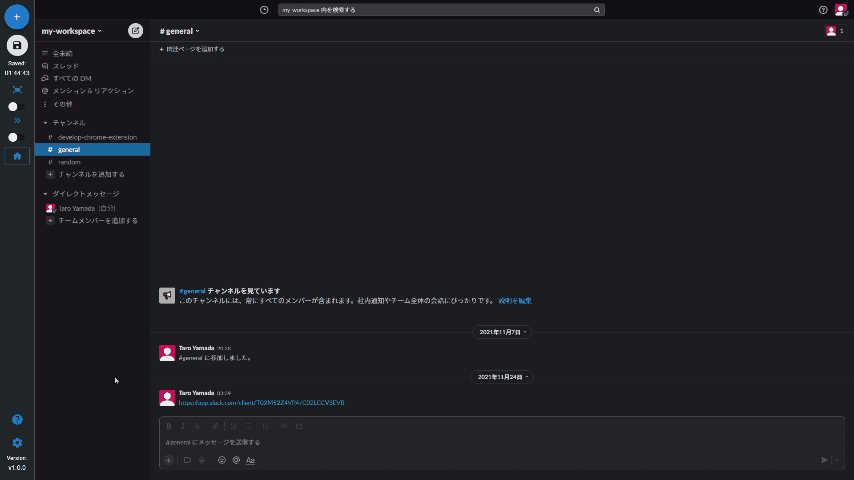Toggle the switch under capture icon
This screenshot has height=480, width=854.
[16, 107]
